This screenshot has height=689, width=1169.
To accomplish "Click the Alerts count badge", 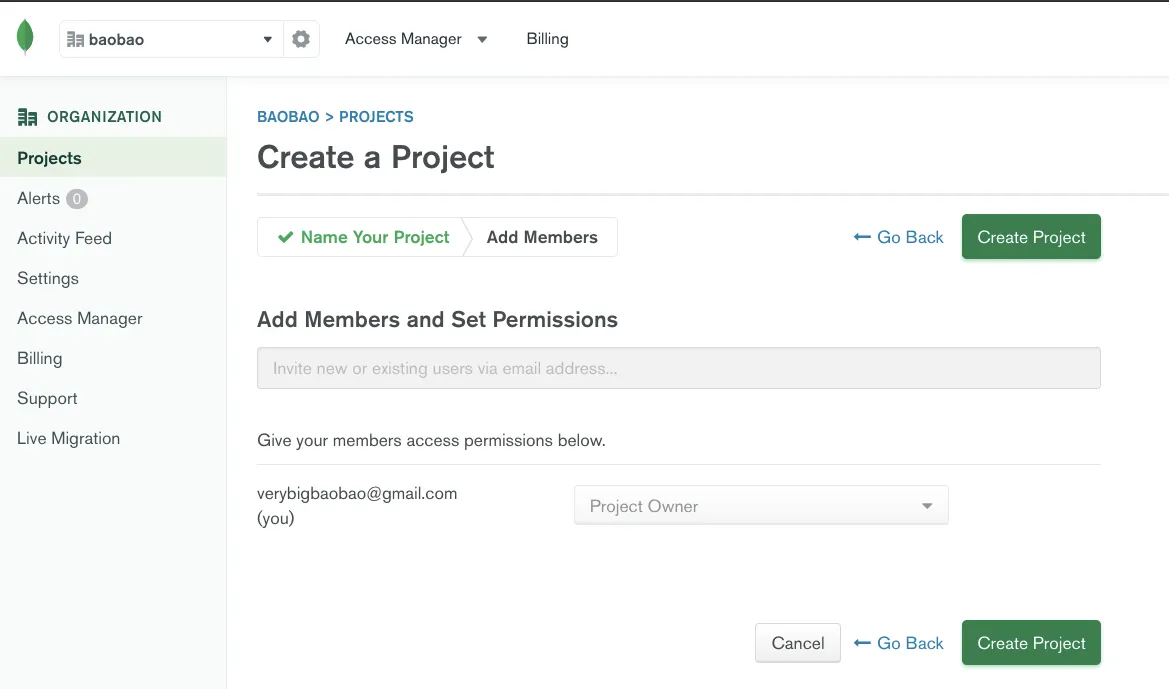I will pos(76,199).
